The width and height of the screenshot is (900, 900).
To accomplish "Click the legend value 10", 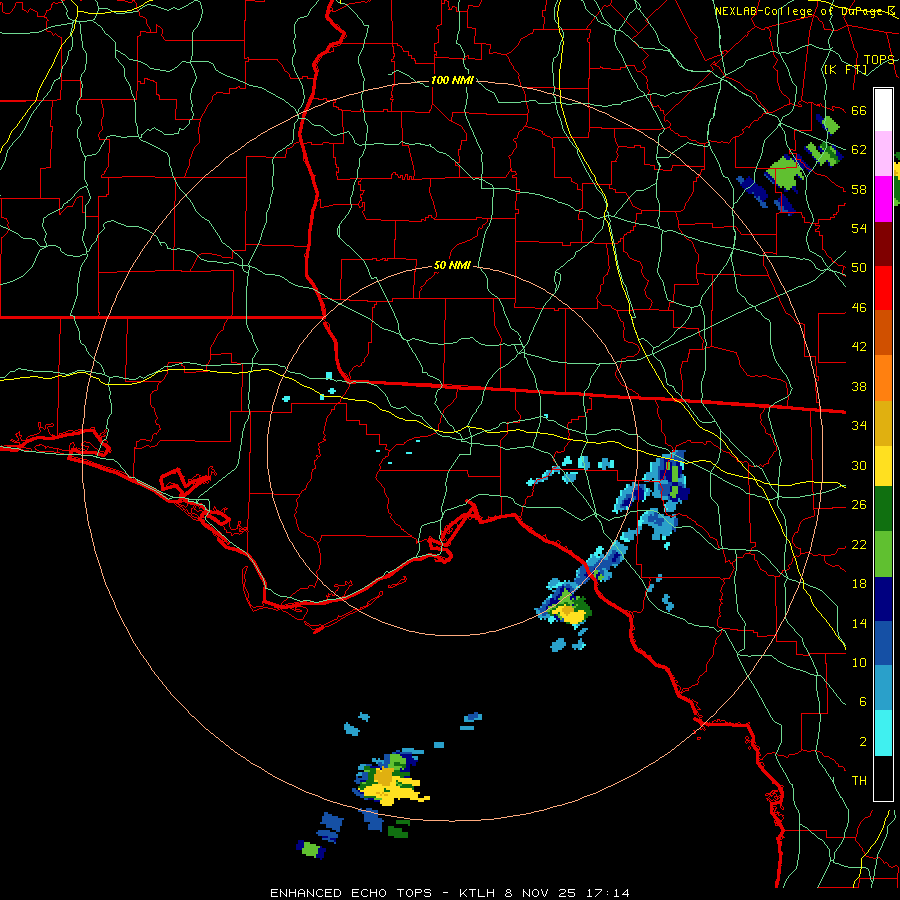I will pyautogui.click(x=859, y=662).
